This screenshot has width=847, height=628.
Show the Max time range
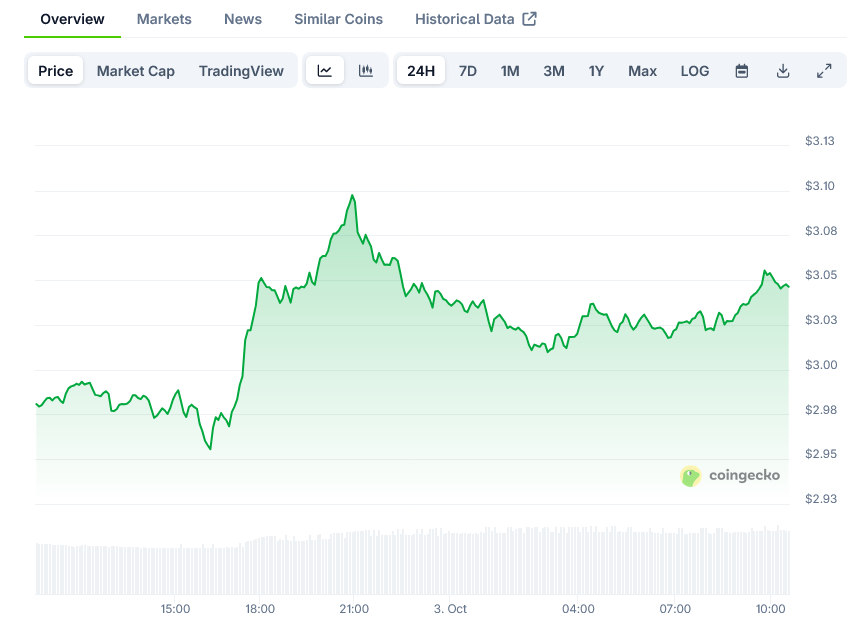click(x=643, y=71)
